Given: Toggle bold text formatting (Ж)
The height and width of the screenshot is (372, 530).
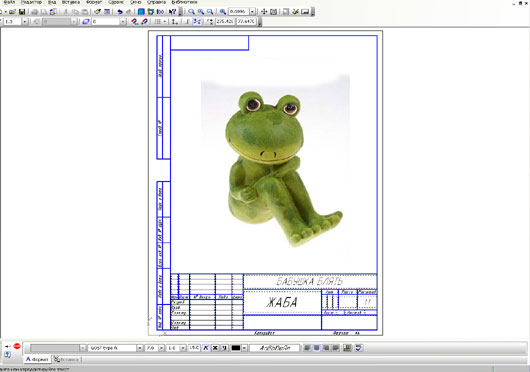Looking at the screenshot, I should 215,348.
